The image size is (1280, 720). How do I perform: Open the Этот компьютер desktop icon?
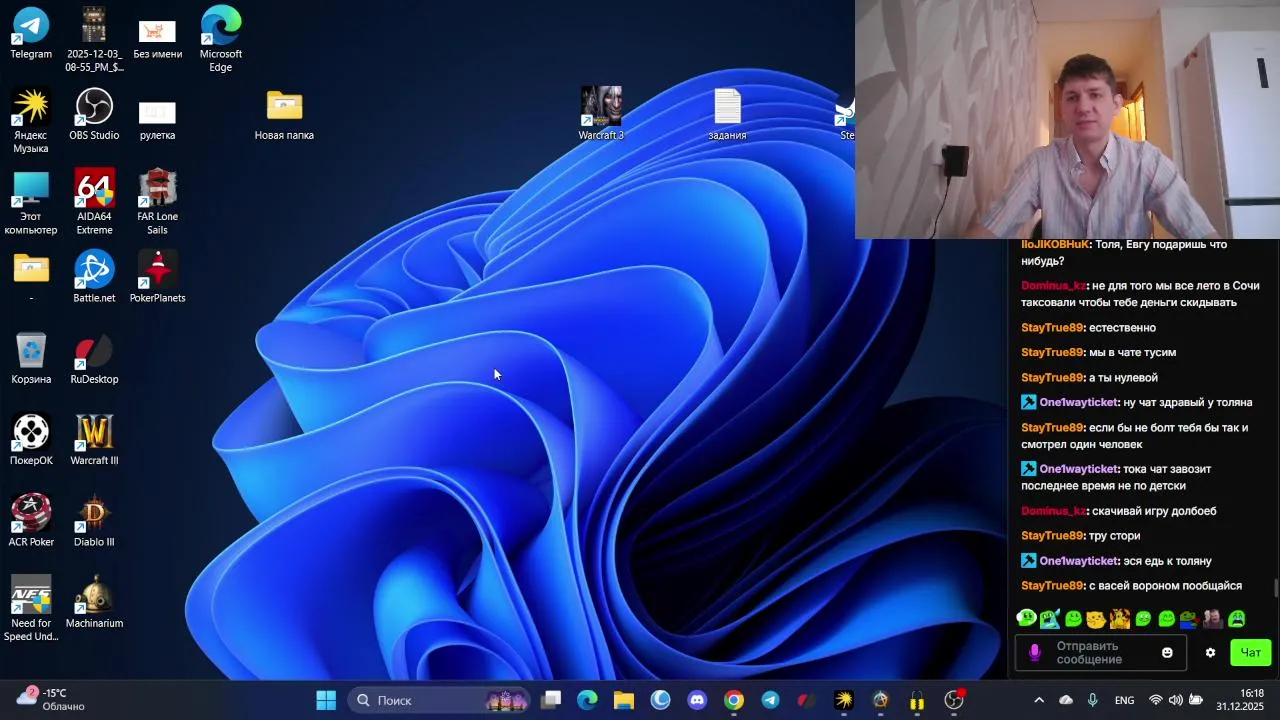(31, 202)
